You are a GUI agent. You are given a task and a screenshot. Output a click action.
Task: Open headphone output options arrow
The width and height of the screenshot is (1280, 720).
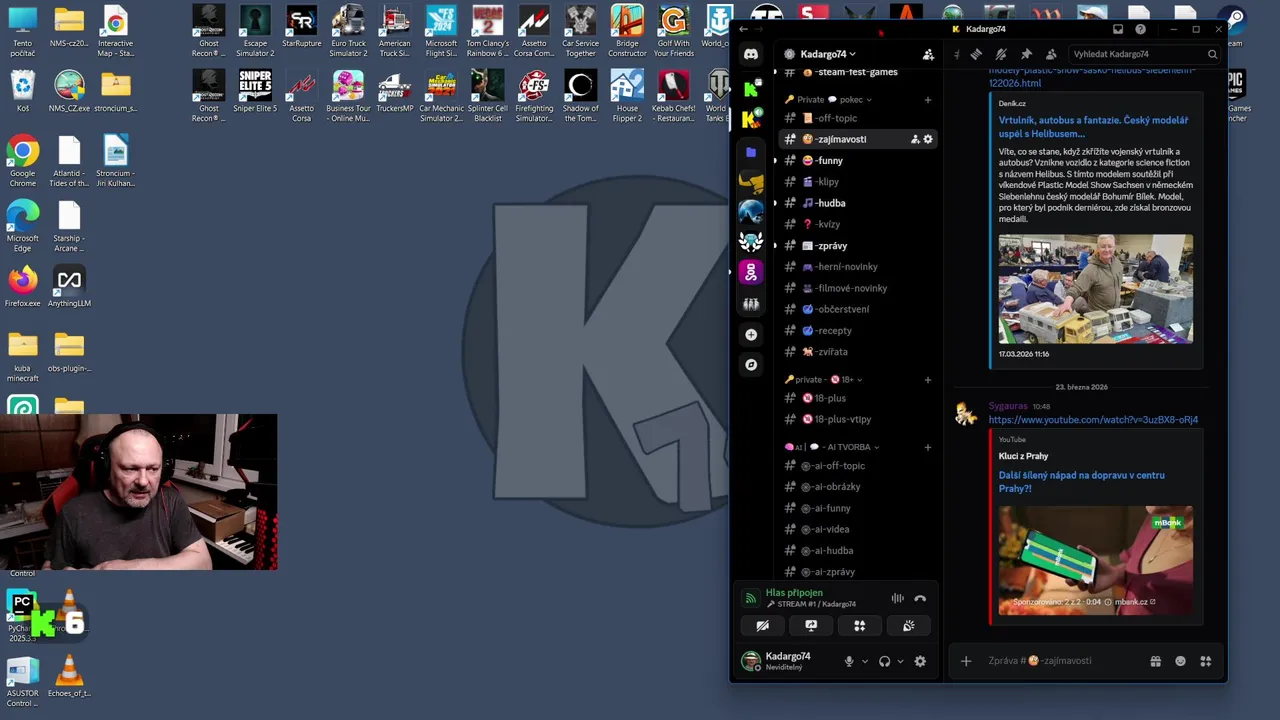pos(900,661)
